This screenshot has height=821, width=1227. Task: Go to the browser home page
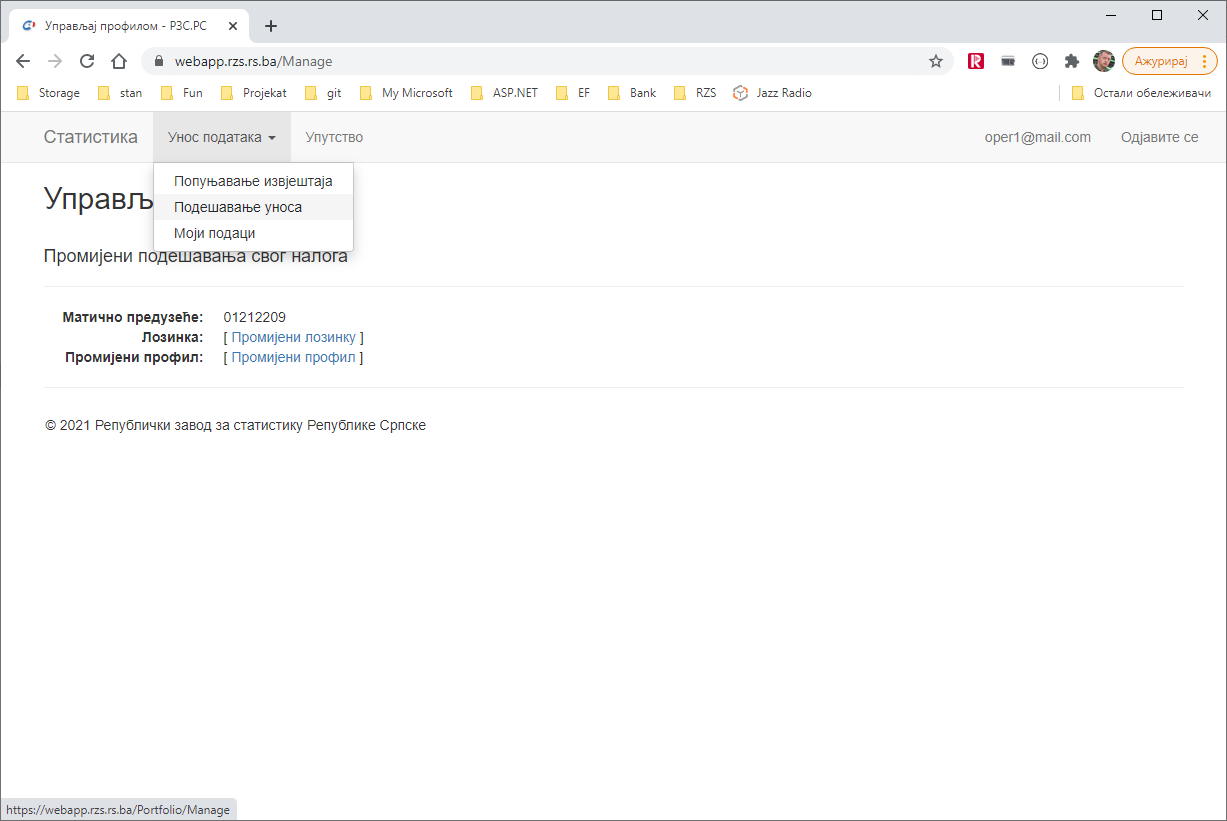(x=119, y=61)
